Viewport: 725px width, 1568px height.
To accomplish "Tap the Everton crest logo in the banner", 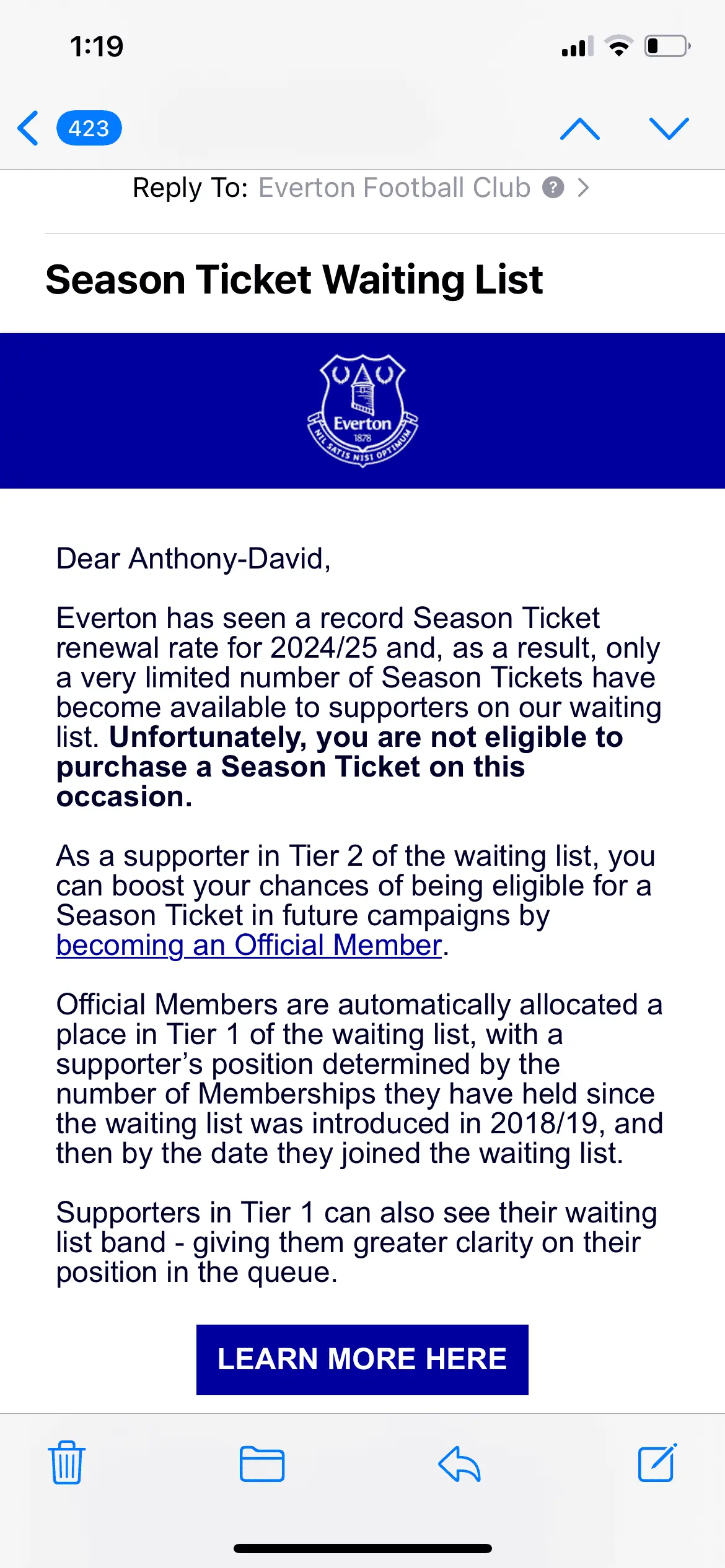I will (362, 410).
